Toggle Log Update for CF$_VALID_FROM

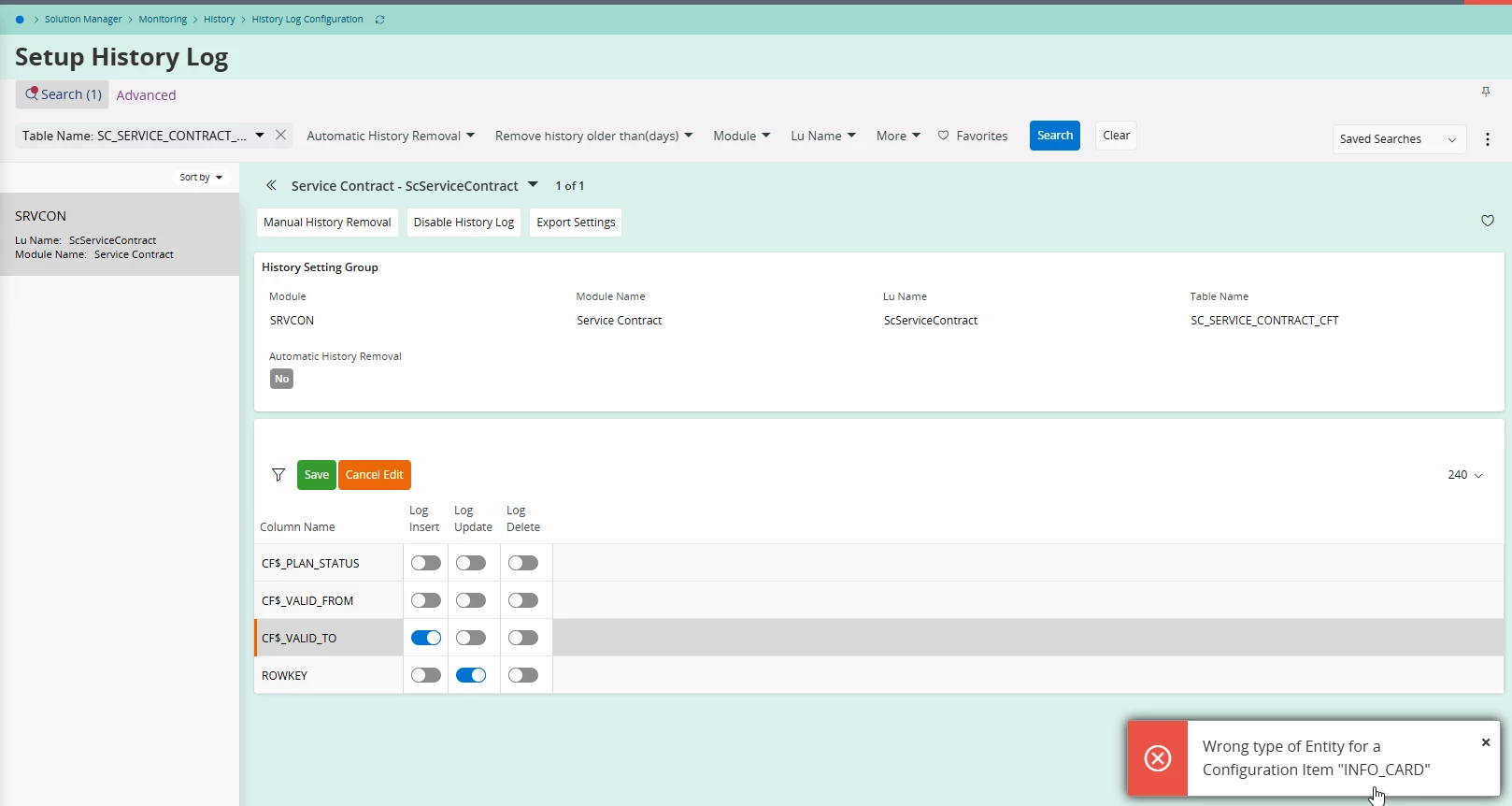(x=471, y=600)
